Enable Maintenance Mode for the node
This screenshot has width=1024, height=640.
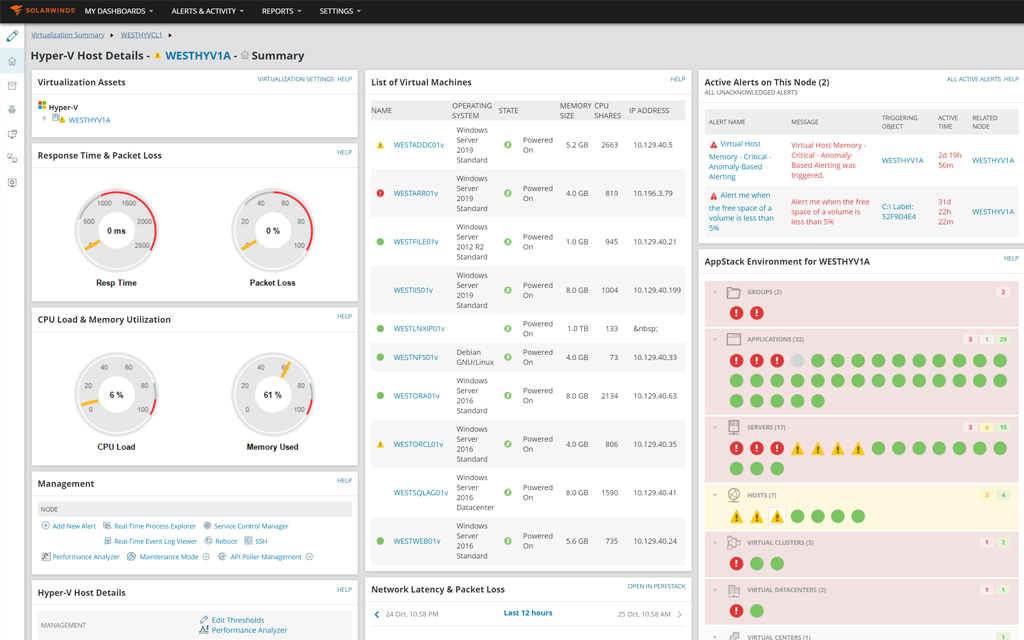(169, 556)
